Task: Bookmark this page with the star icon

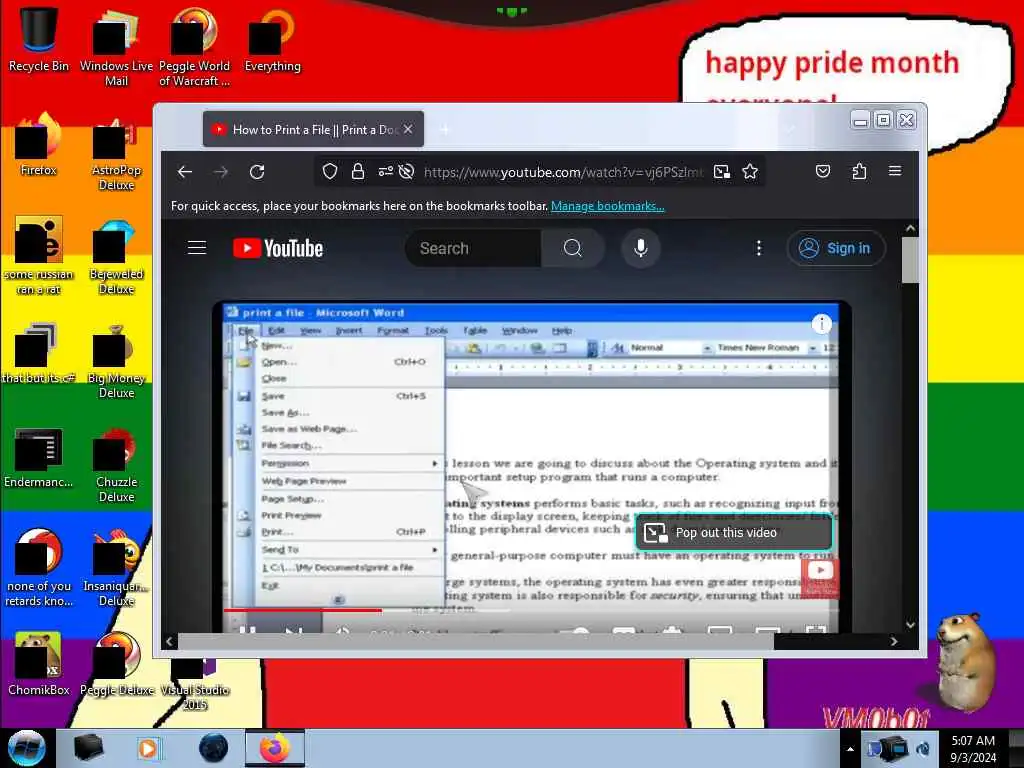Action: pyautogui.click(x=750, y=172)
